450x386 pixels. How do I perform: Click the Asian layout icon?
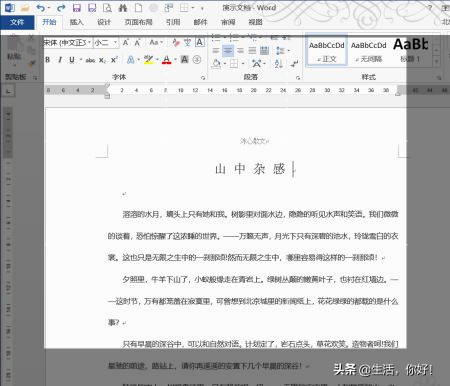(x=256, y=63)
